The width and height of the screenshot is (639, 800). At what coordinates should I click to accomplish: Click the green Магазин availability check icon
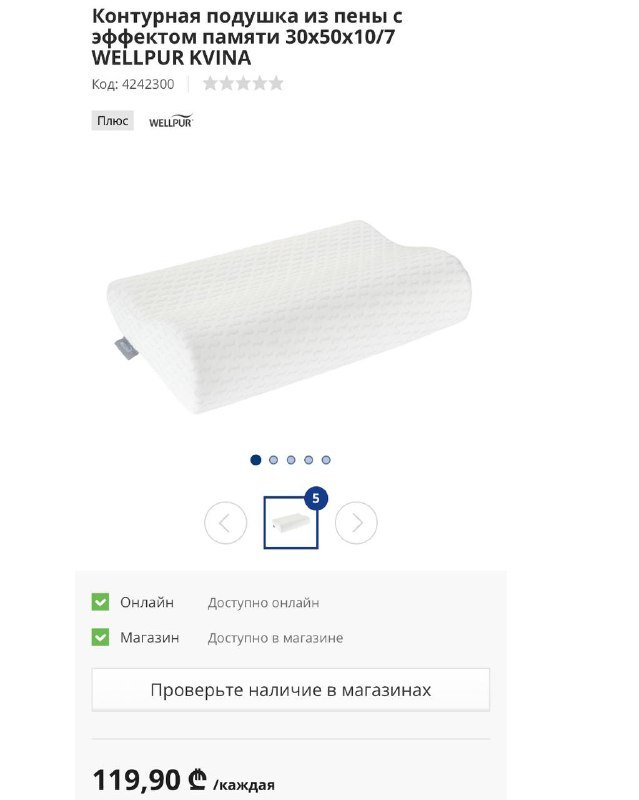coord(100,637)
